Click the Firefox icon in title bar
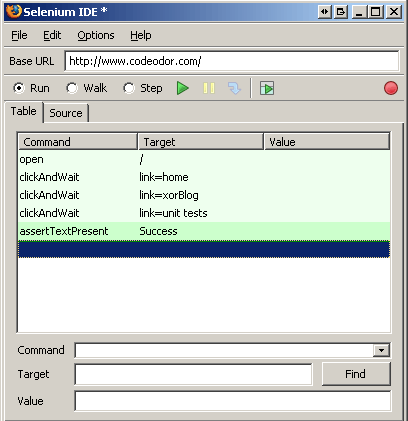This screenshot has width=408, height=421. tap(14, 12)
